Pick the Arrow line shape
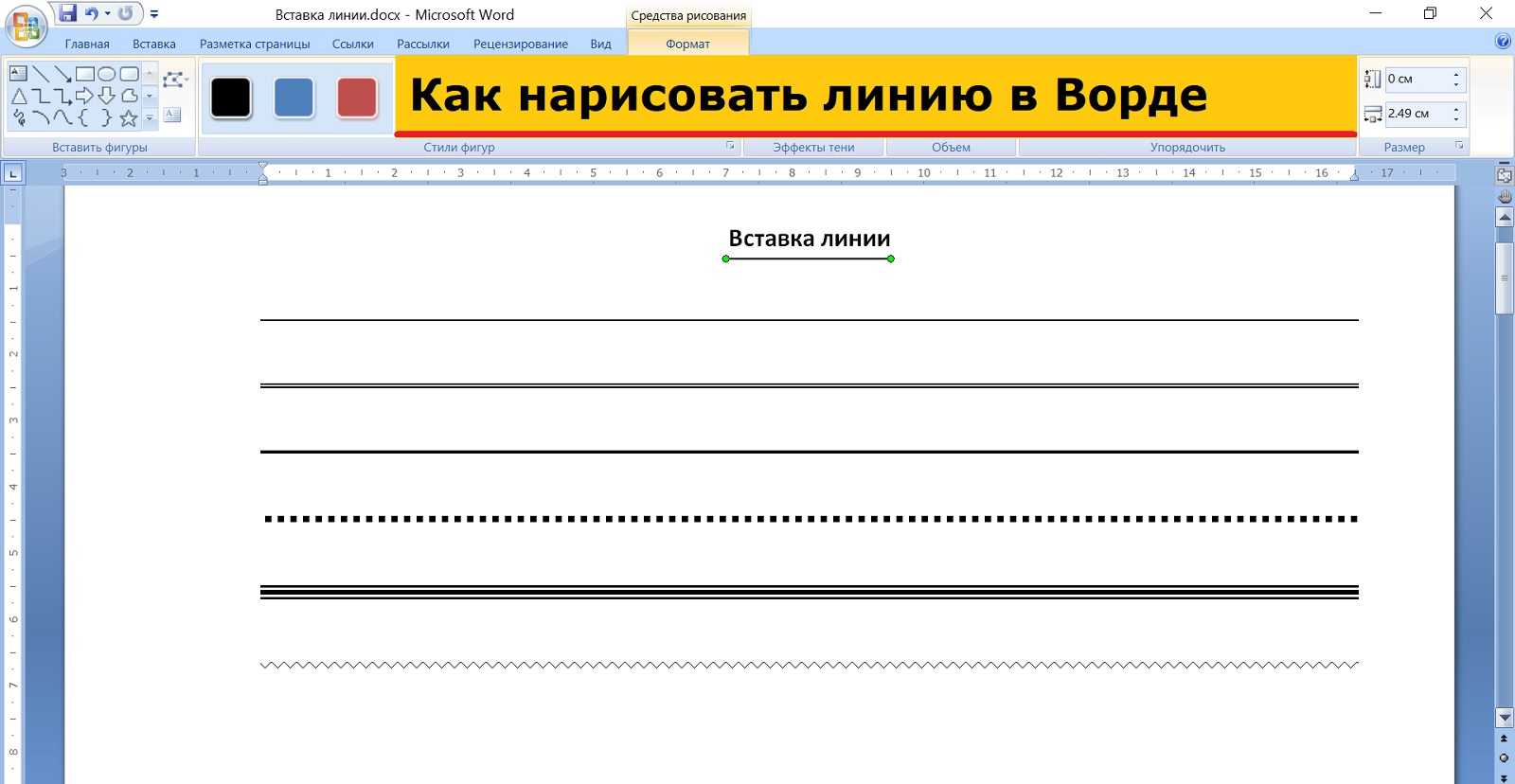The width and height of the screenshot is (1515, 784). (x=62, y=74)
